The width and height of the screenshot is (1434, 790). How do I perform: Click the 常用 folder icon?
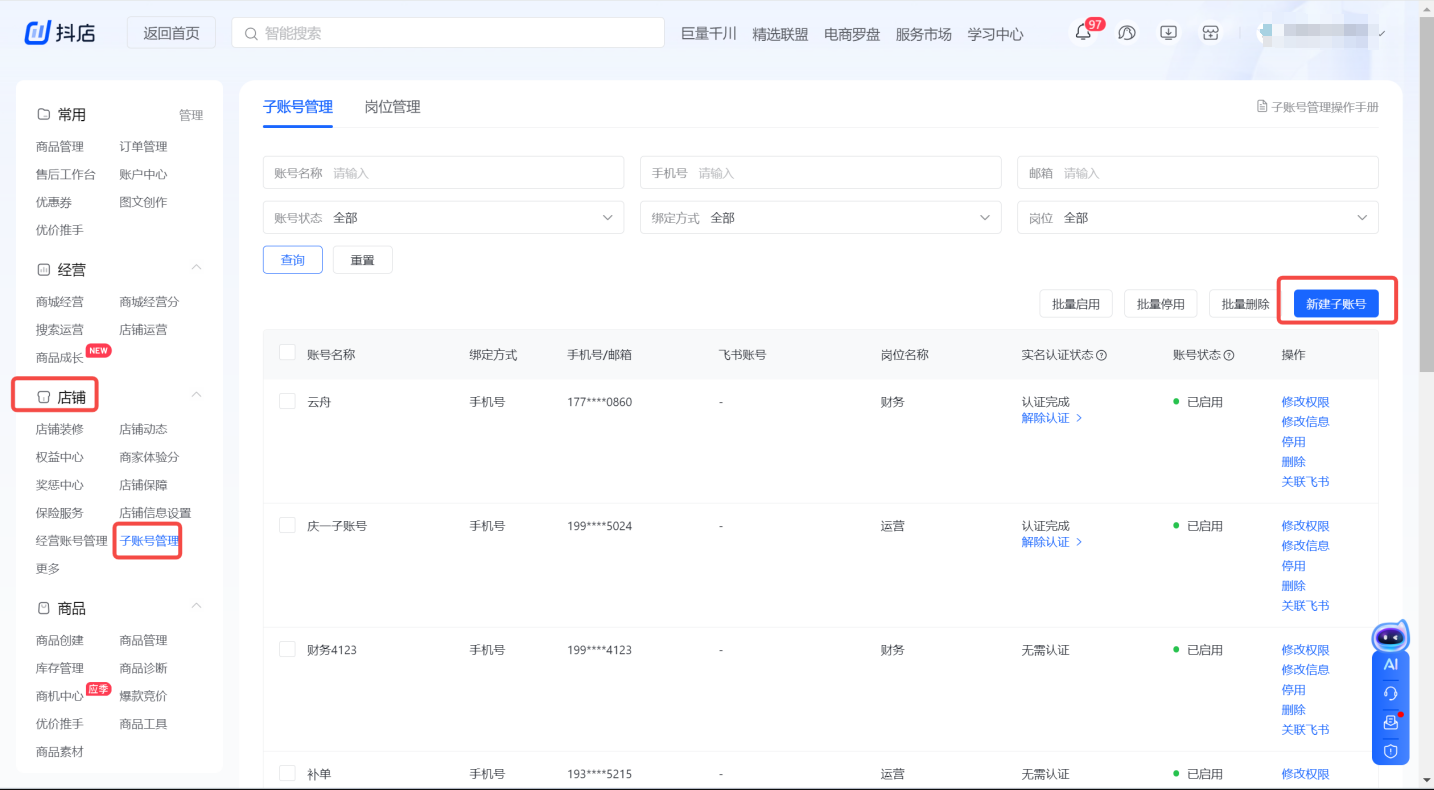[x=43, y=114]
